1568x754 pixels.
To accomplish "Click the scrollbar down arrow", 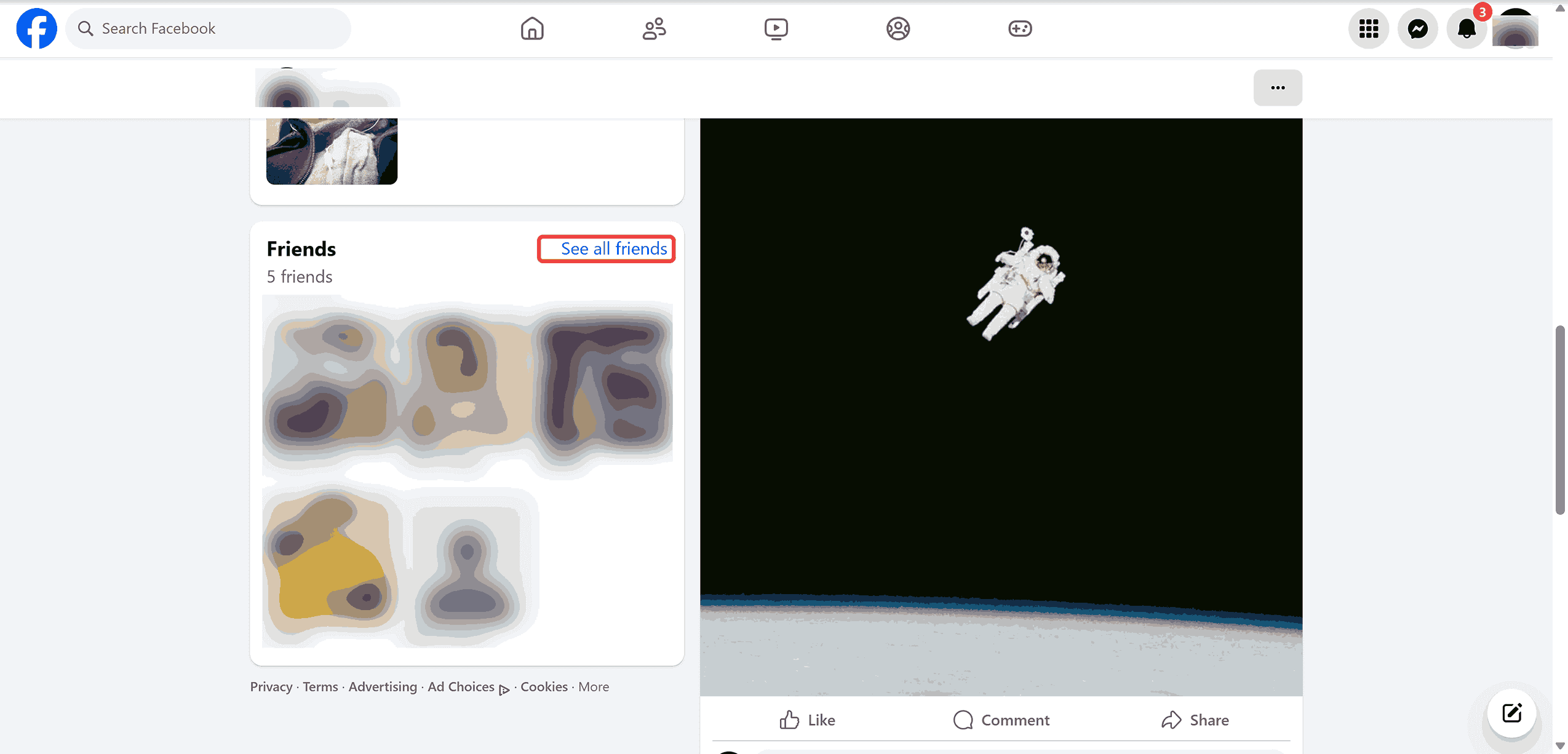I will click(x=1559, y=745).
